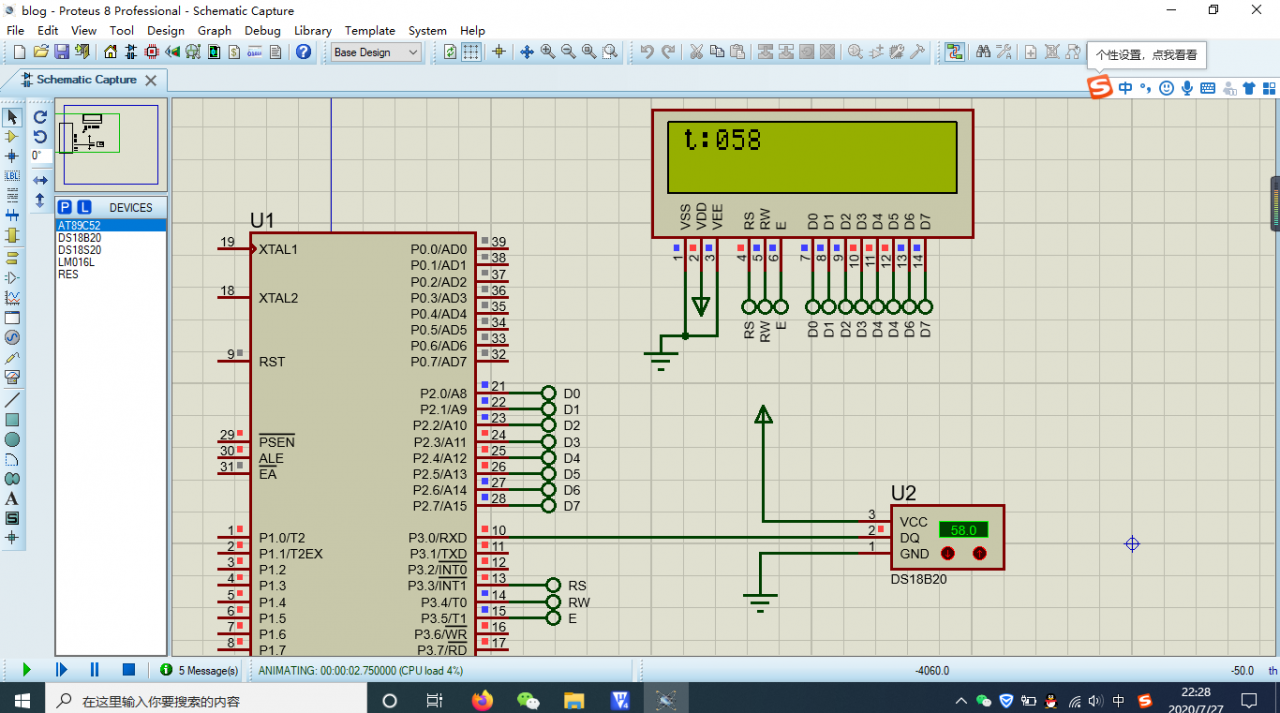
Task: Open the Base Design variant dropdown
Action: (x=377, y=52)
